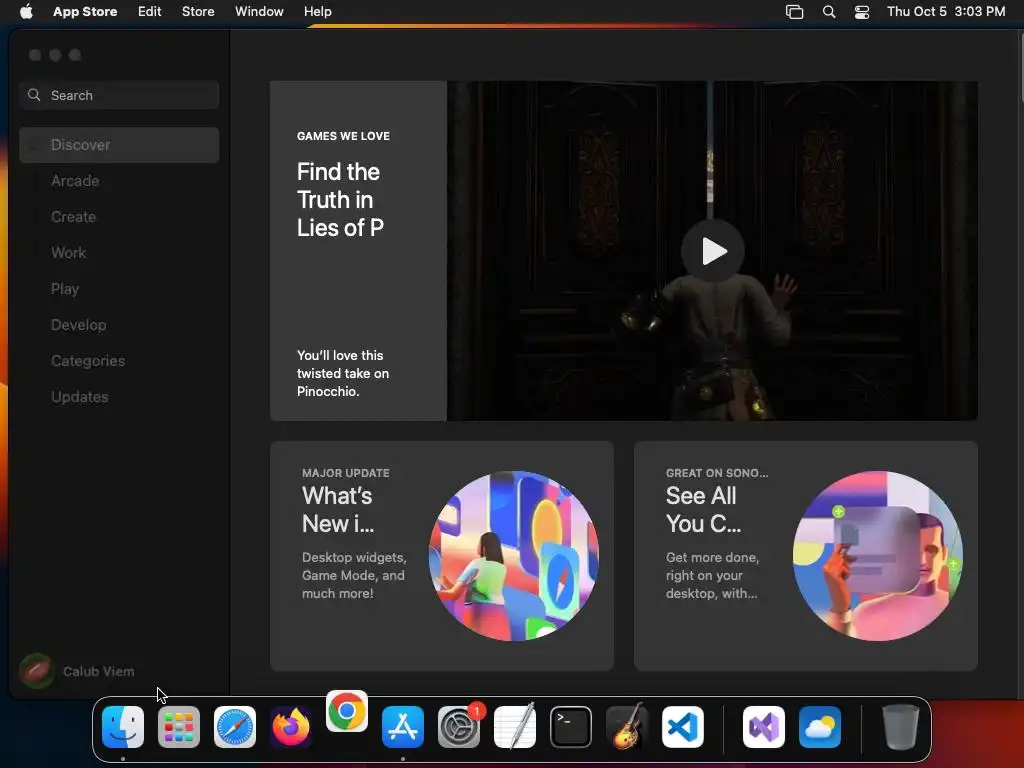Viewport: 1024px width, 768px height.
Task: Click the GAMES WE LOVE label
Action: click(343, 136)
